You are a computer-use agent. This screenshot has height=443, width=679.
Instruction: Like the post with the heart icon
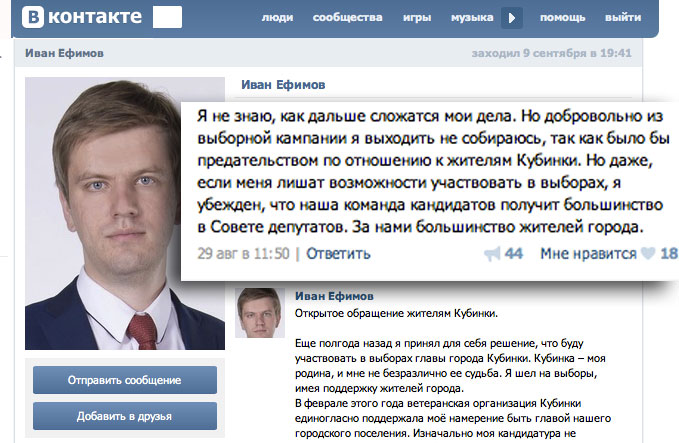click(x=647, y=254)
